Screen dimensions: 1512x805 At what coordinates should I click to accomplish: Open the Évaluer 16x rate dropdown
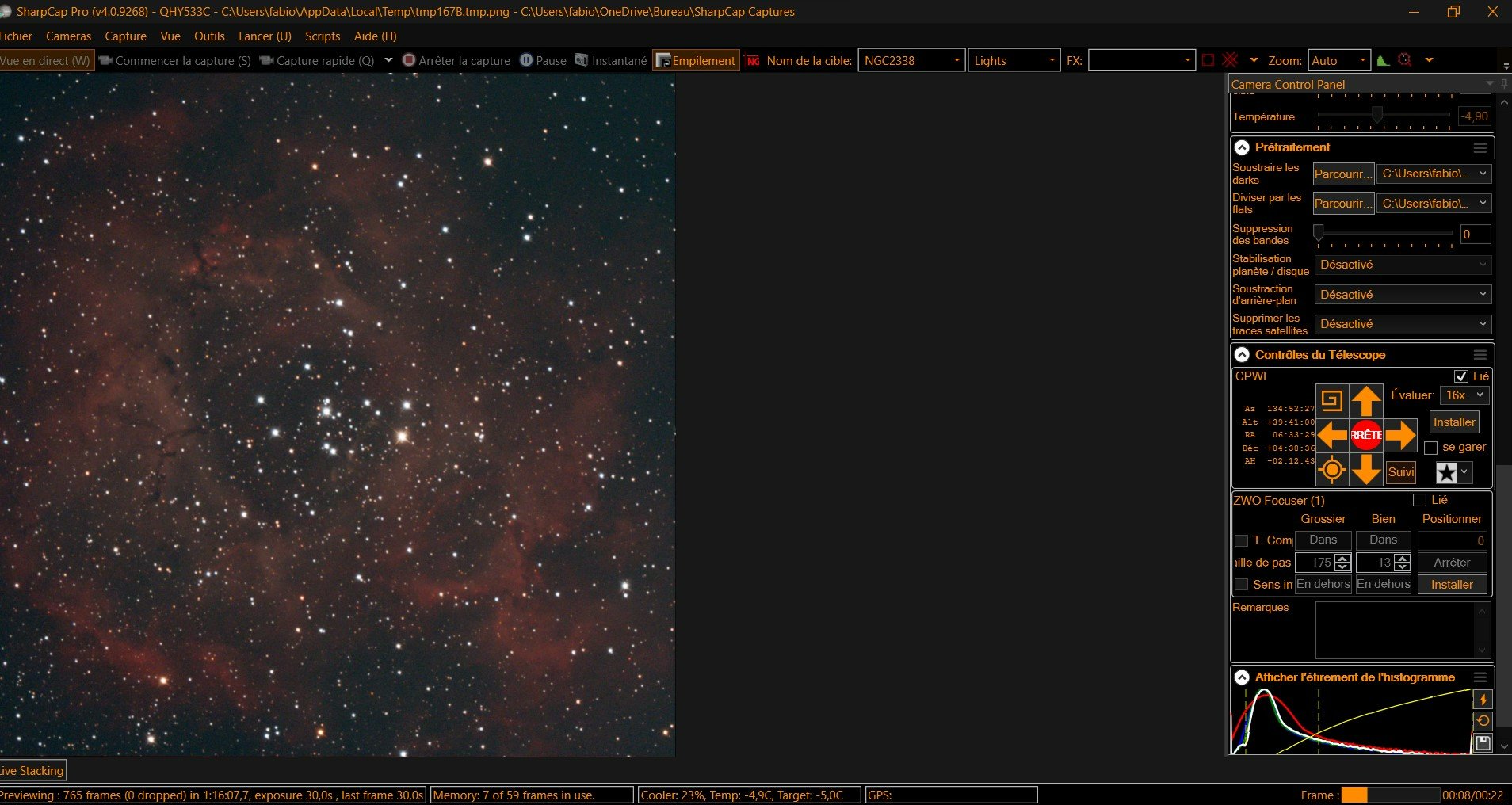click(1465, 395)
